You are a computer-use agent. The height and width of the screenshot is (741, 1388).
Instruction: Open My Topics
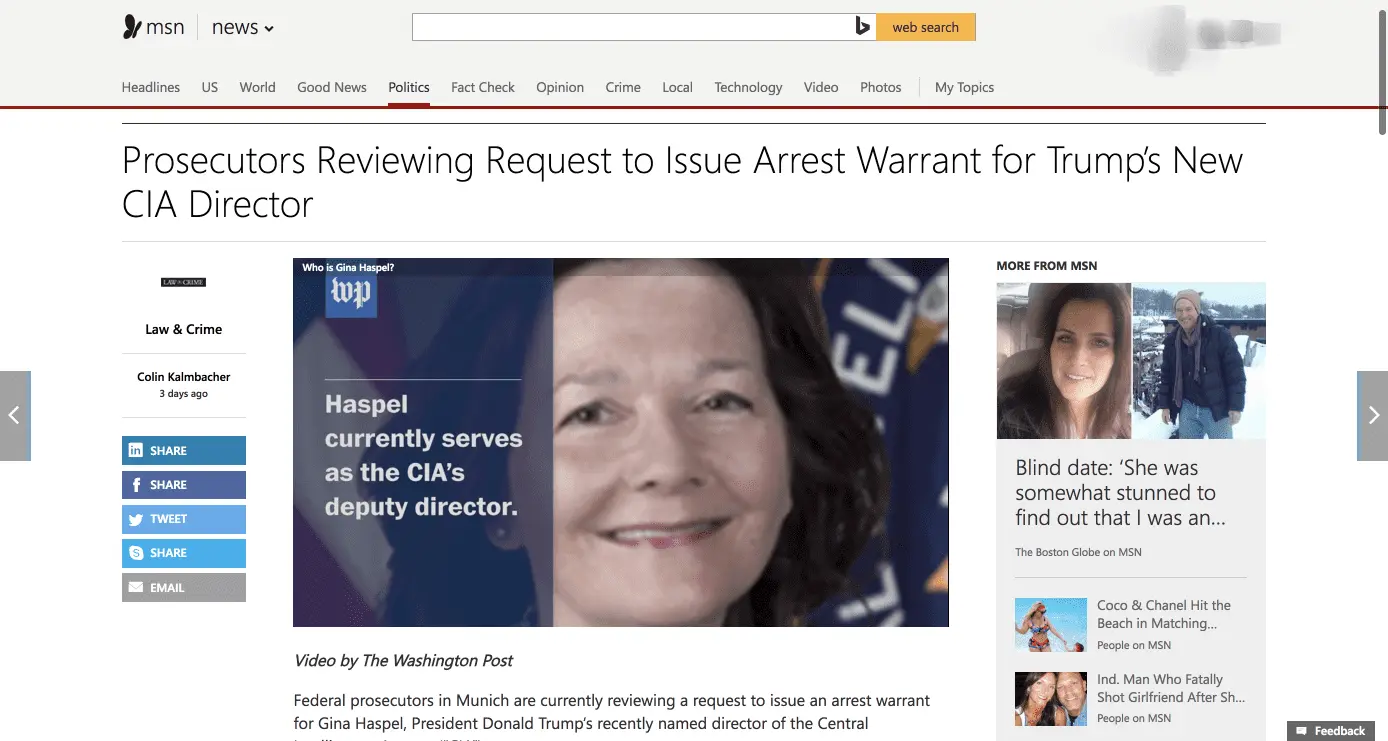pyautogui.click(x=964, y=87)
